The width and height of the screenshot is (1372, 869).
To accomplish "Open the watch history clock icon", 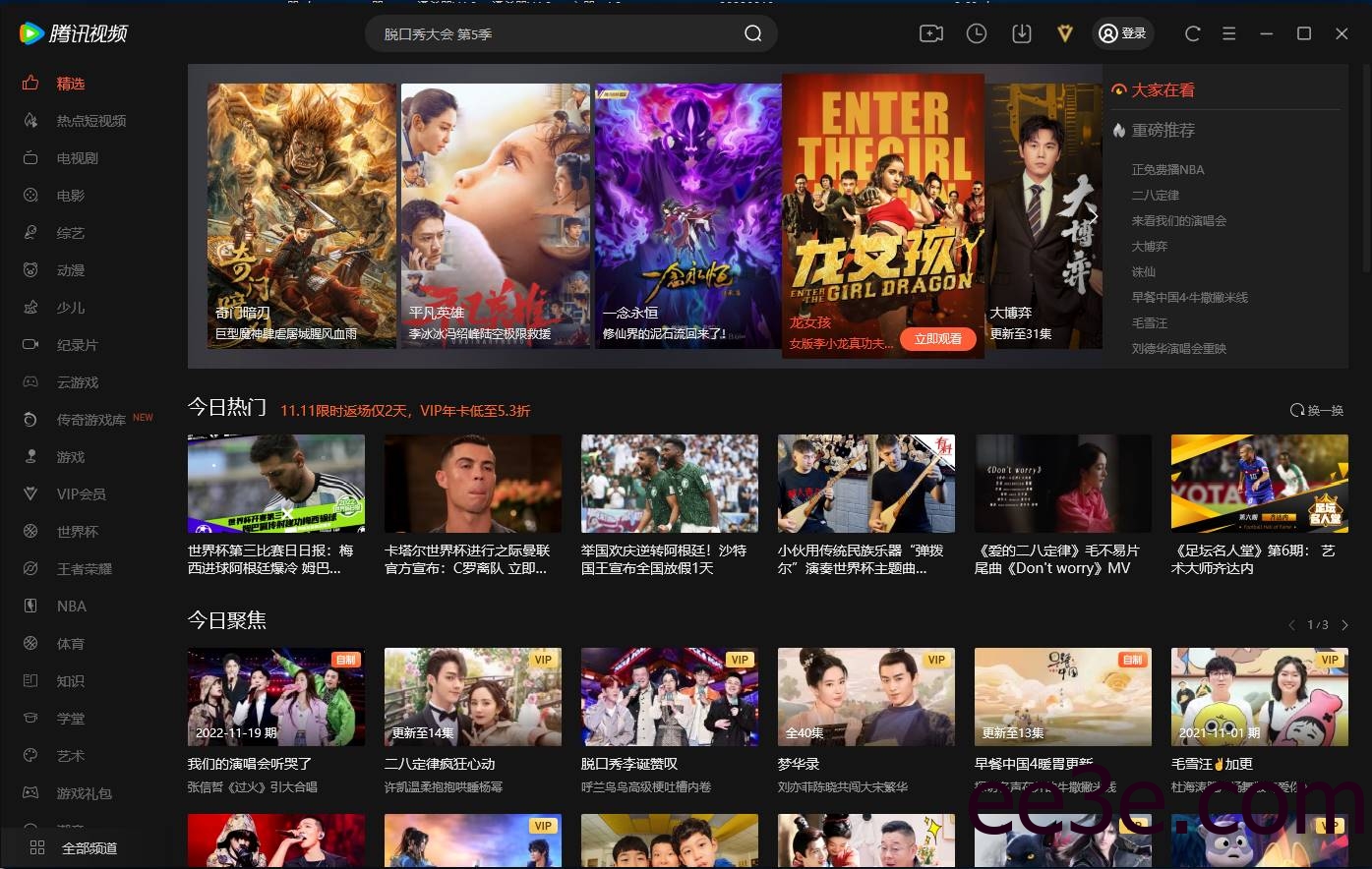I will click(x=976, y=33).
